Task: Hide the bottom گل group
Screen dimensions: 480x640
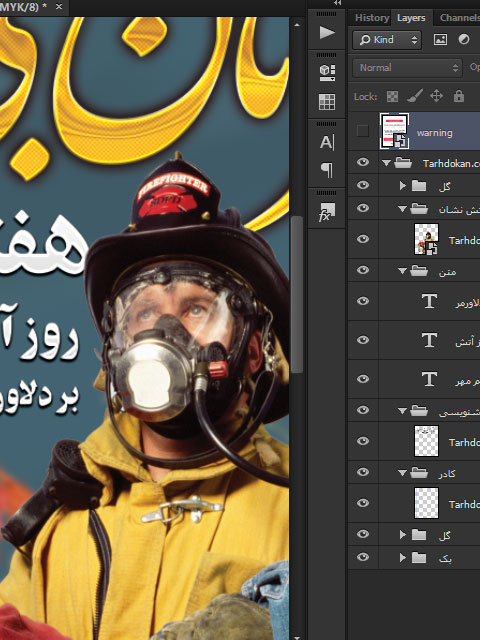Action: tap(363, 534)
